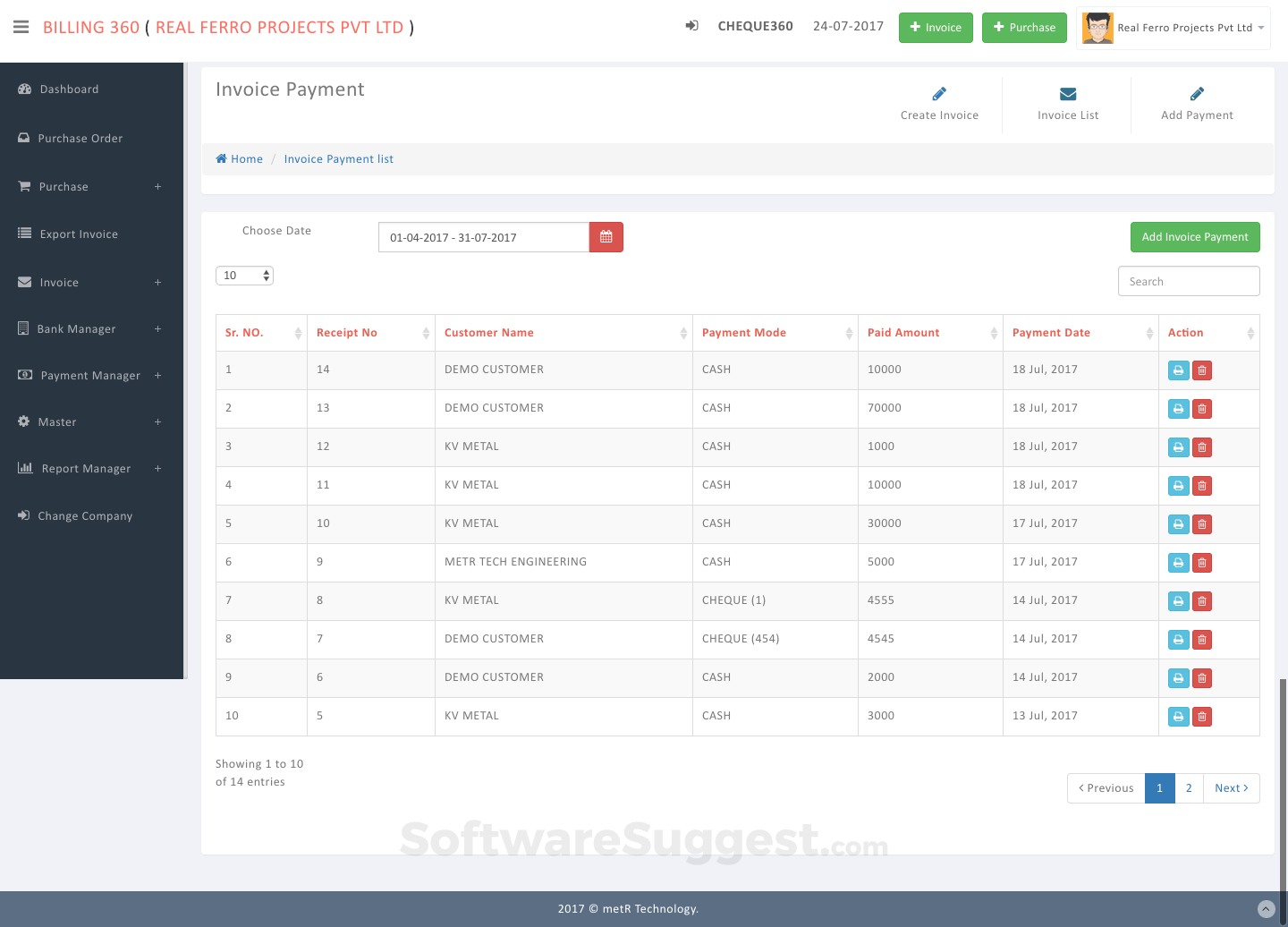Click the user avatar picture
1288x927 pixels.
[1097, 28]
